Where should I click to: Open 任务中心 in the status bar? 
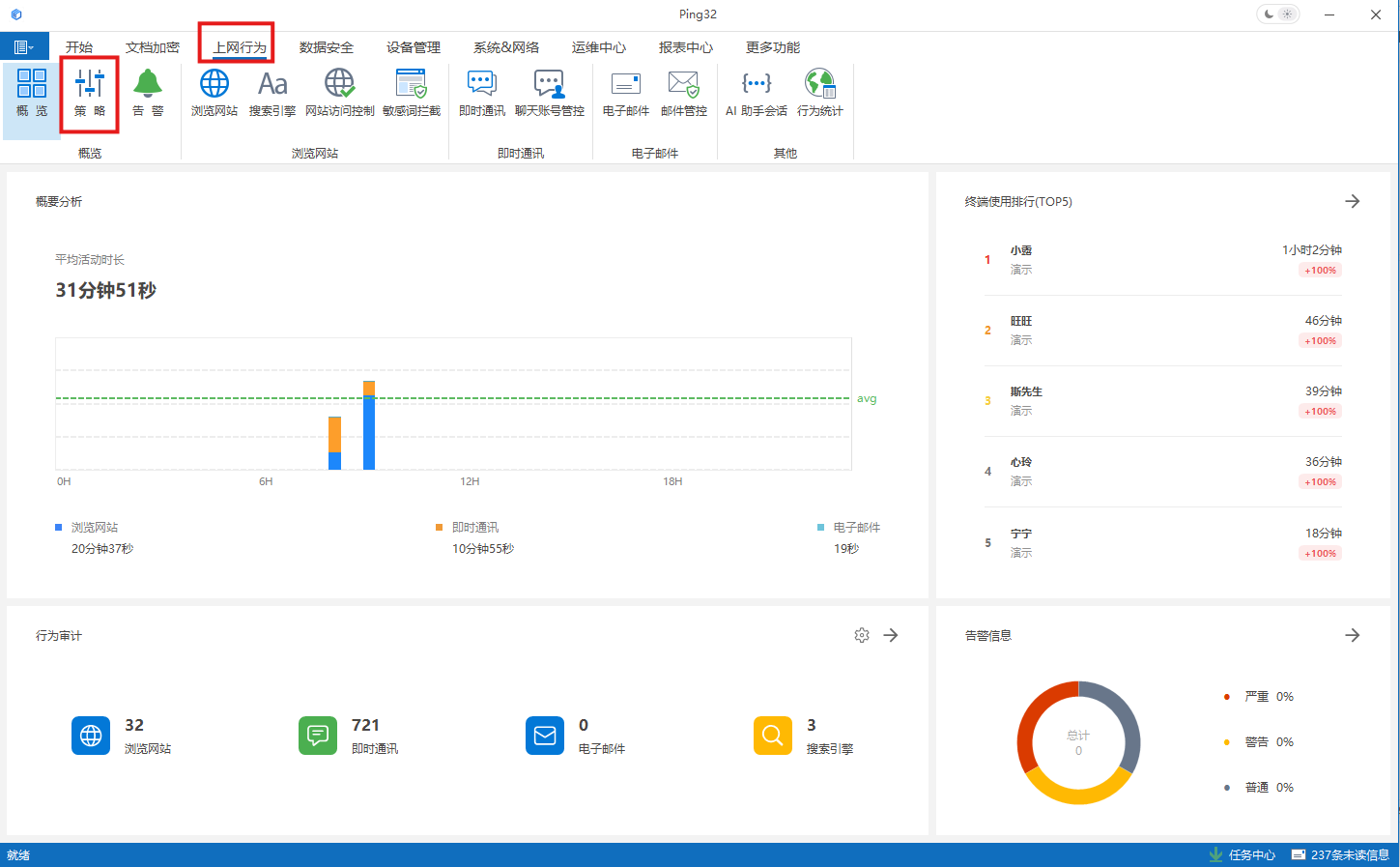pos(1243,855)
